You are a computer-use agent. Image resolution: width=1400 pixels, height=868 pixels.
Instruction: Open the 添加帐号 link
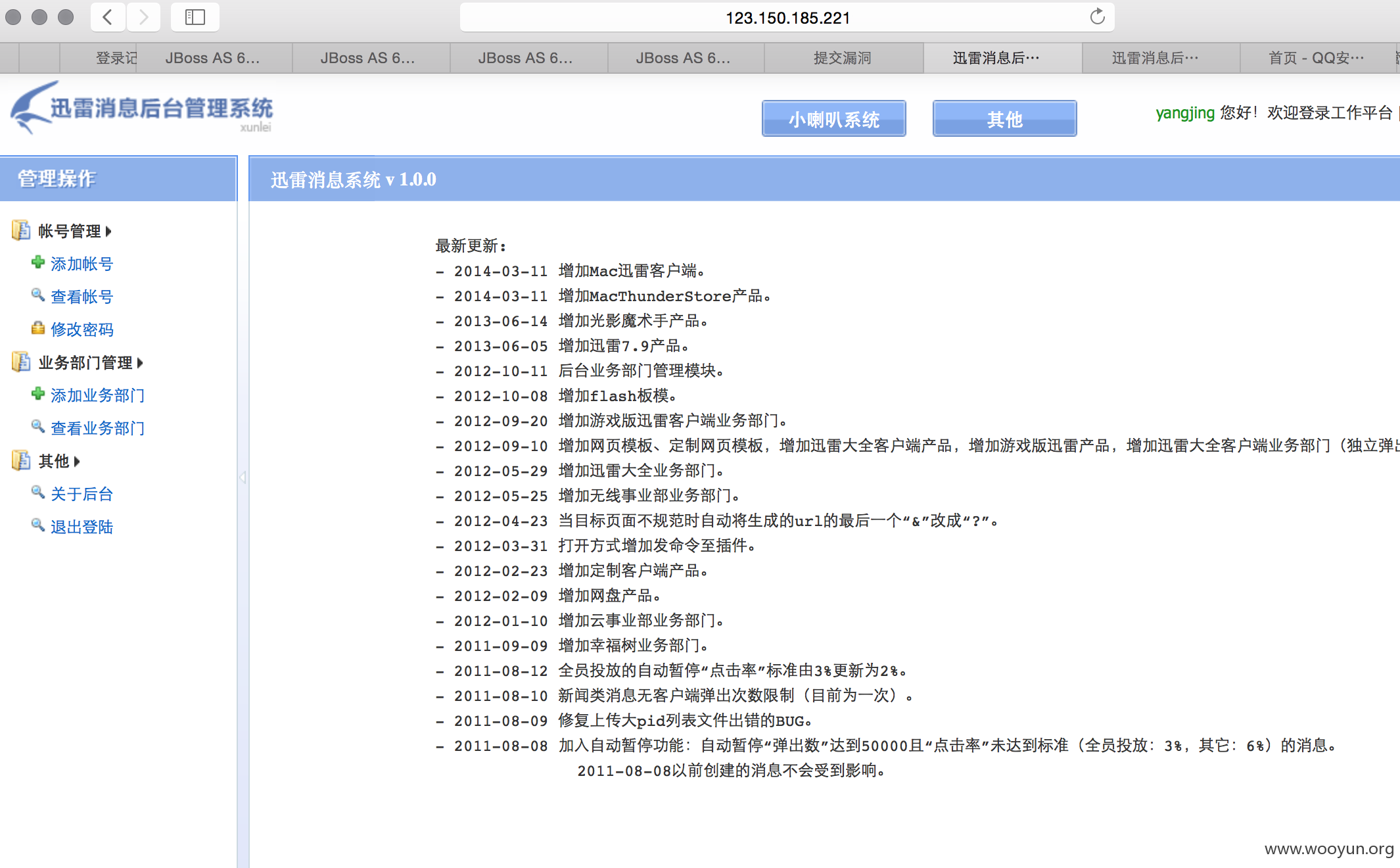click(82, 264)
